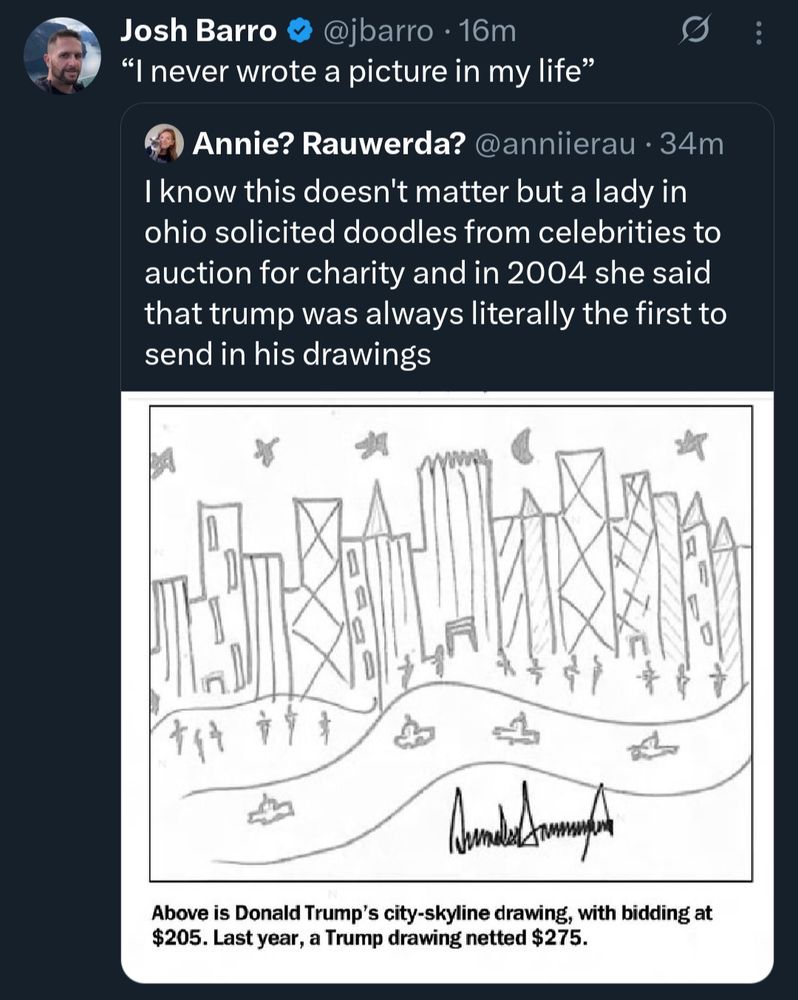The image size is (798, 1000).
Task: Click the Annie? Rauwerda? display name
Action: pyautogui.click(x=329, y=144)
